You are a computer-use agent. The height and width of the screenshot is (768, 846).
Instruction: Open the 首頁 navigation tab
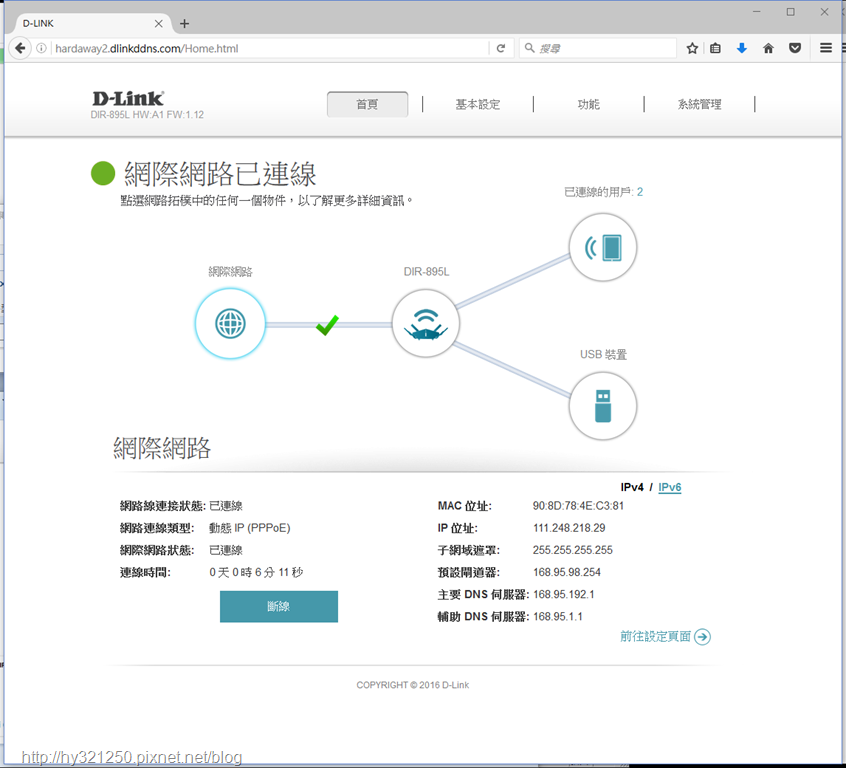(x=367, y=104)
